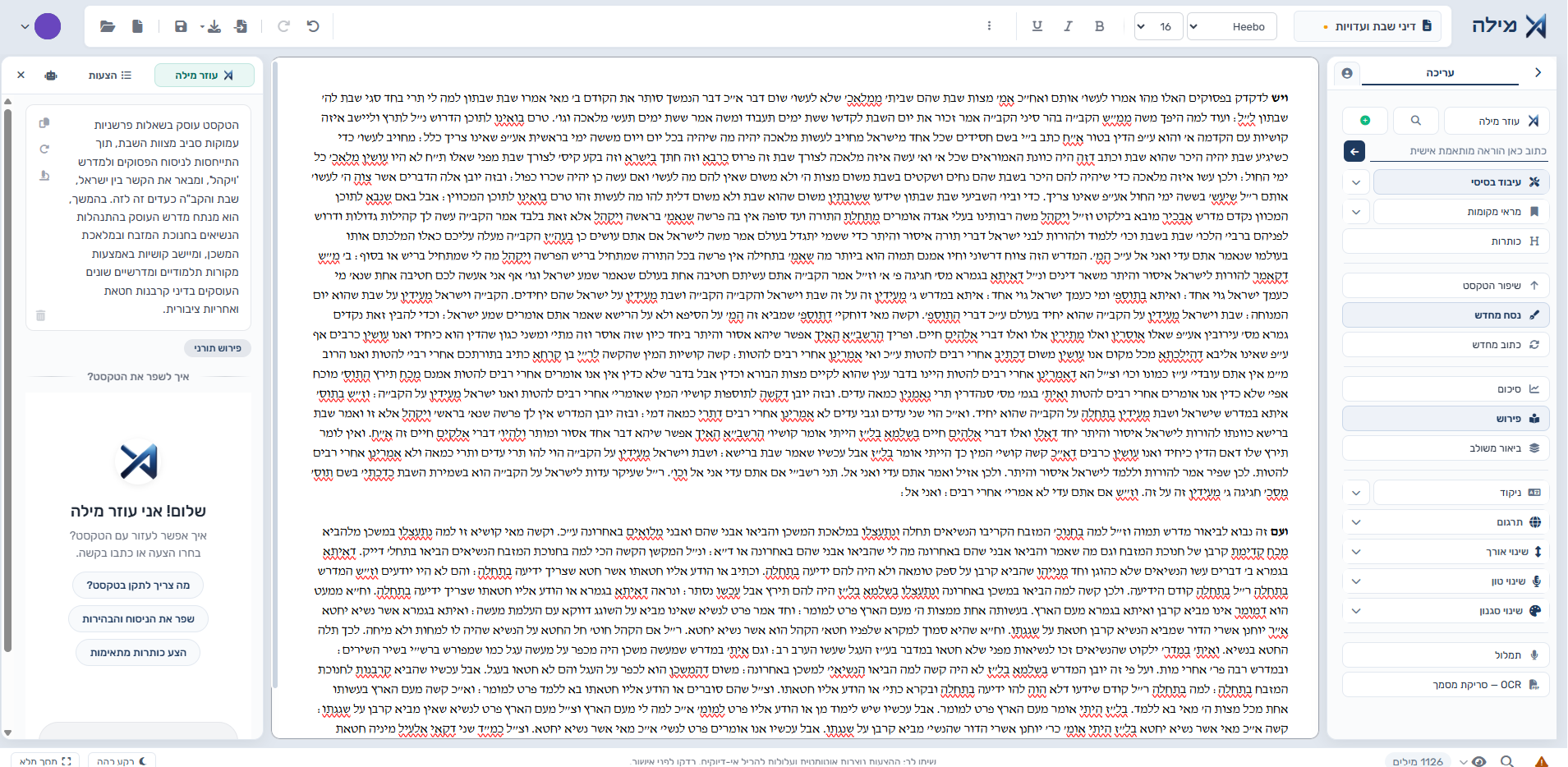Viewport: 1568px width, 767px height.
Task: Save the document using the floppy disk icon
Action: point(181,26)
